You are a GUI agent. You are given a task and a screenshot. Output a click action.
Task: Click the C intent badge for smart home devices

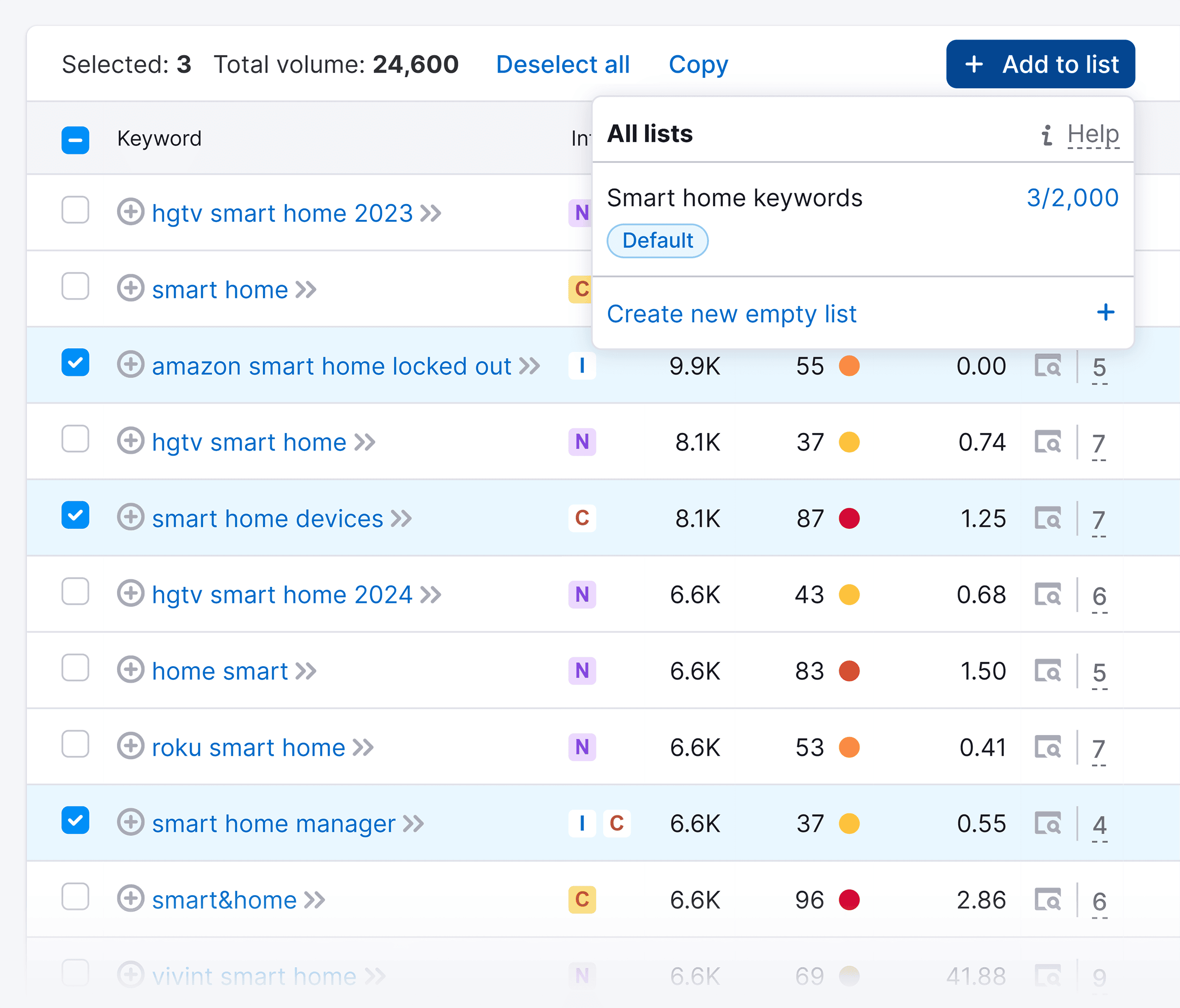(582, 518)
